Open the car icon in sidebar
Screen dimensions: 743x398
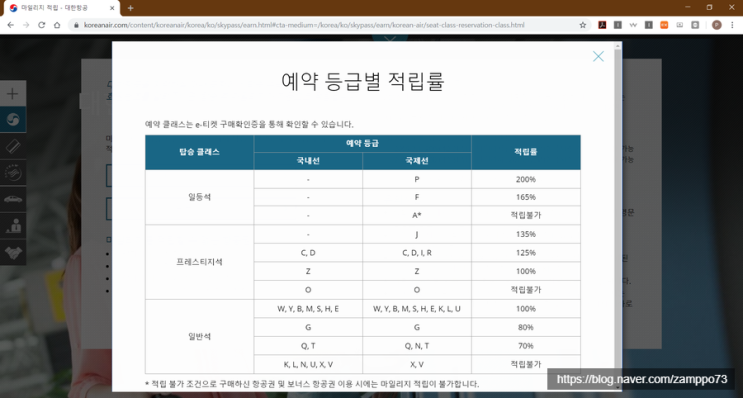point(12,199)
